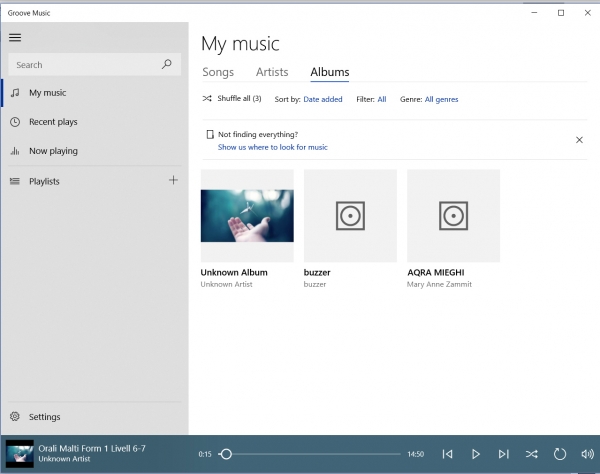
Task: Click the My music heading
Action: pos(240,44)
